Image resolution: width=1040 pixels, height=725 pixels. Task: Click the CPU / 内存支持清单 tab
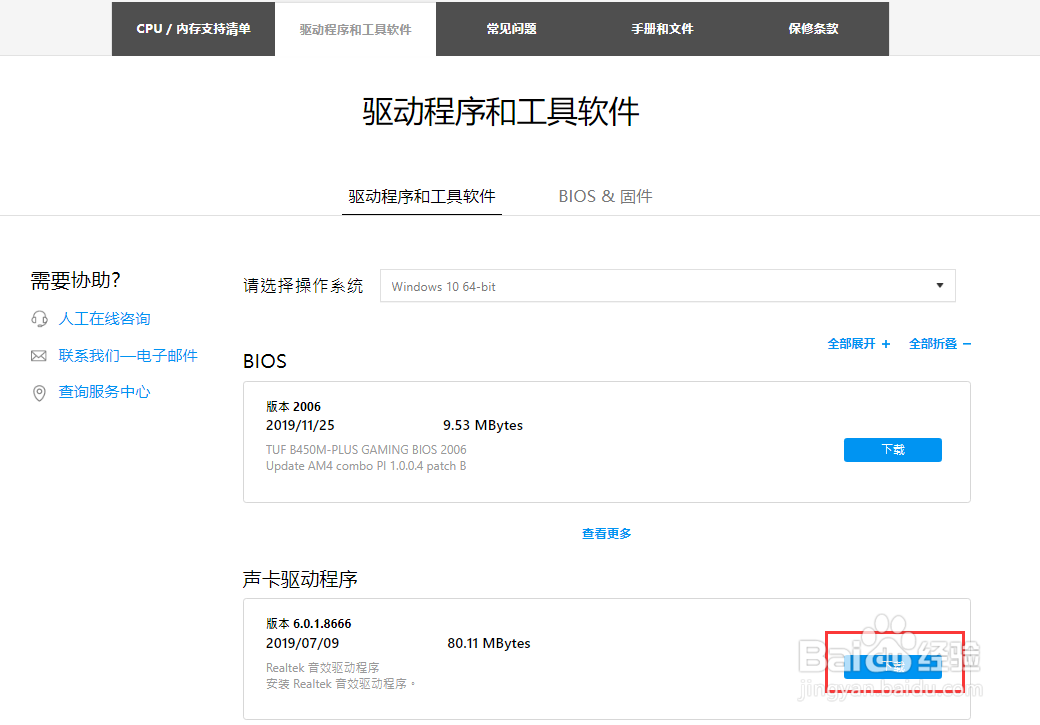(x=193, y=28)
